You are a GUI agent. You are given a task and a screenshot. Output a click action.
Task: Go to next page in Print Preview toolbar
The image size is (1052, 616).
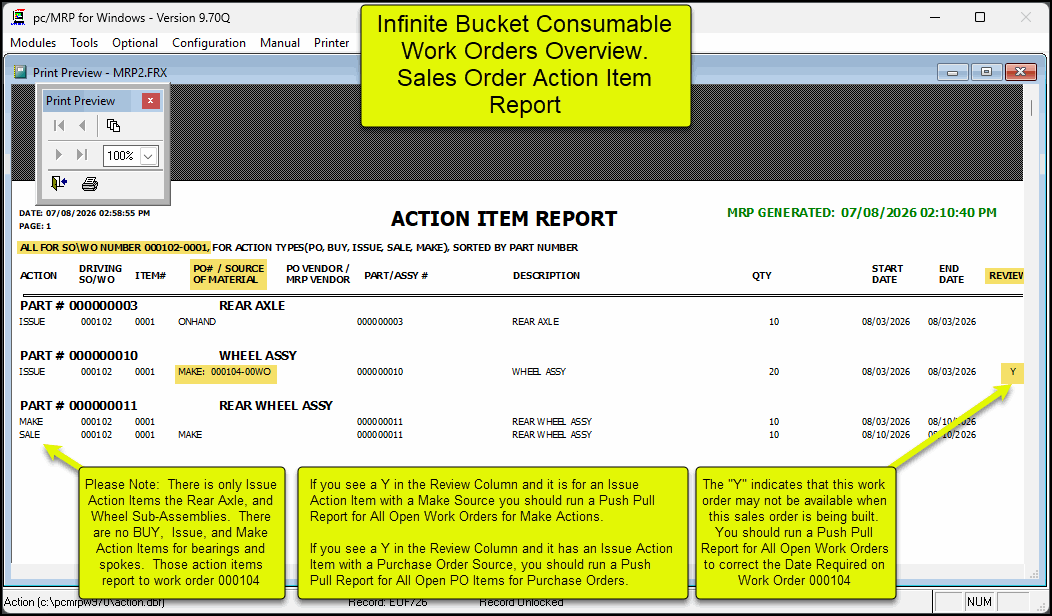point(59,155)
